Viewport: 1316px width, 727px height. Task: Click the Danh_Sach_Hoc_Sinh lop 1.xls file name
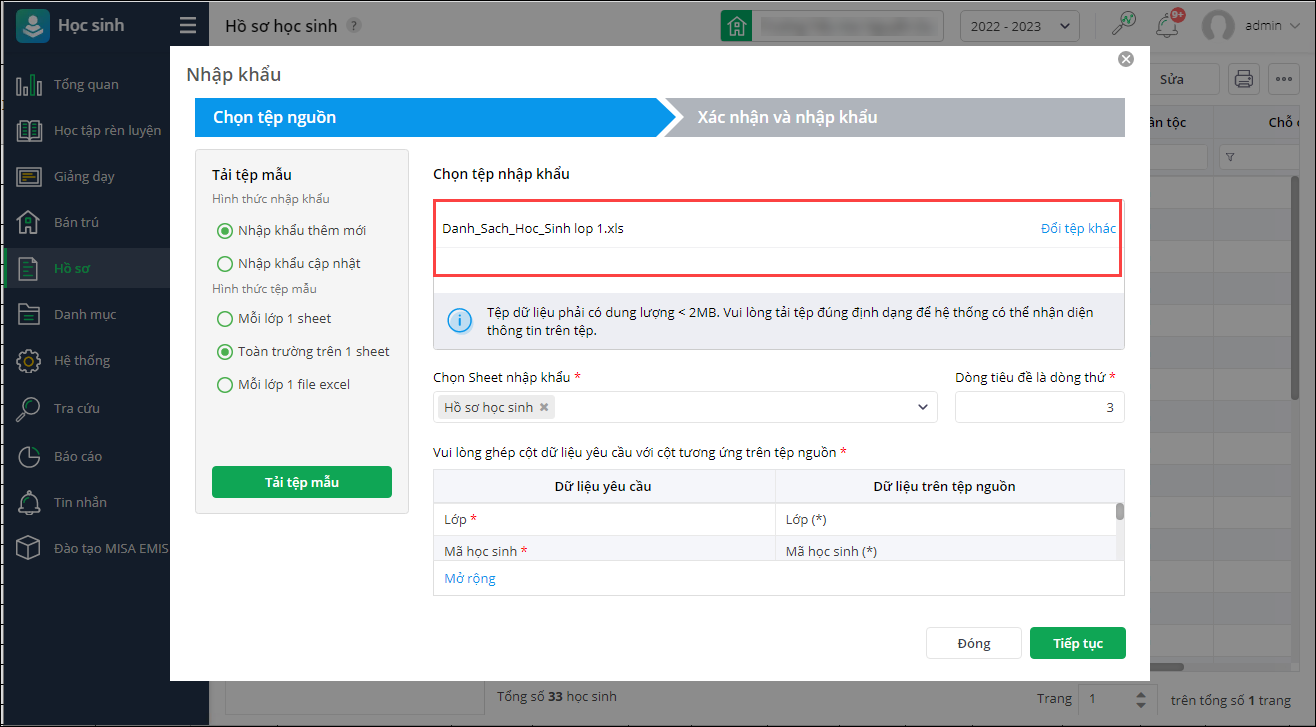pos(533,228)
